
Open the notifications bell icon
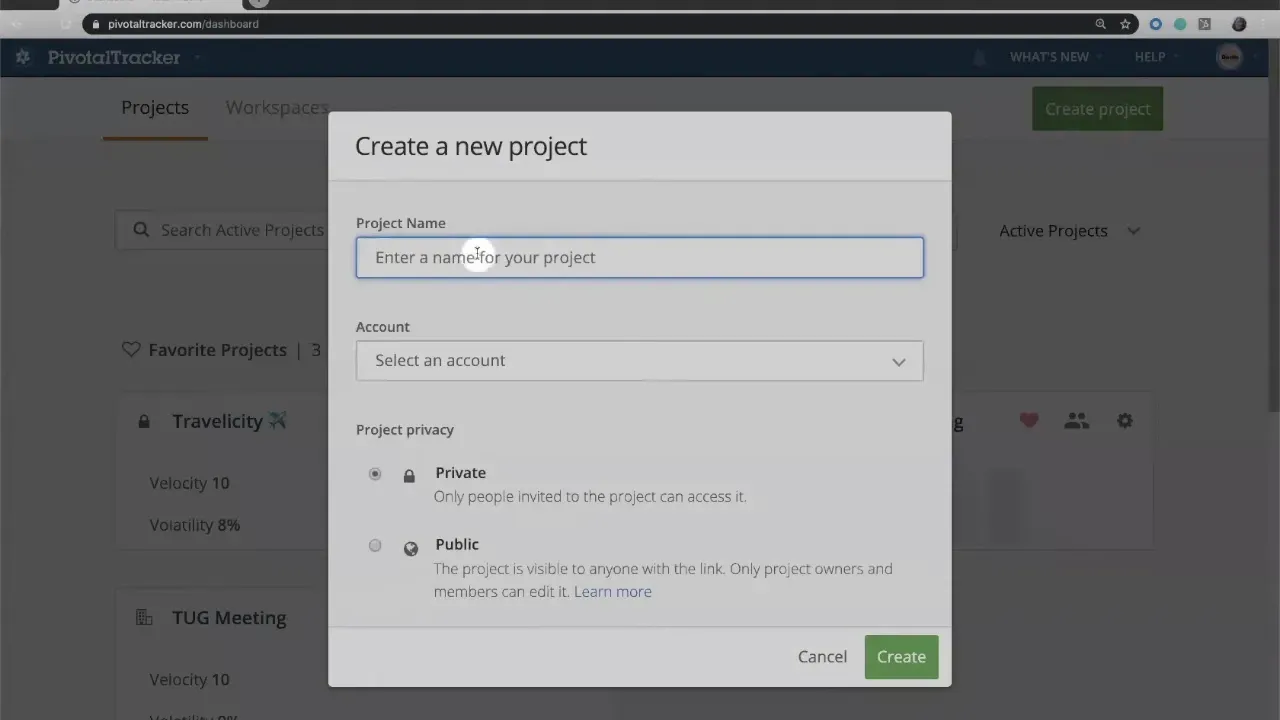point(978,57)
